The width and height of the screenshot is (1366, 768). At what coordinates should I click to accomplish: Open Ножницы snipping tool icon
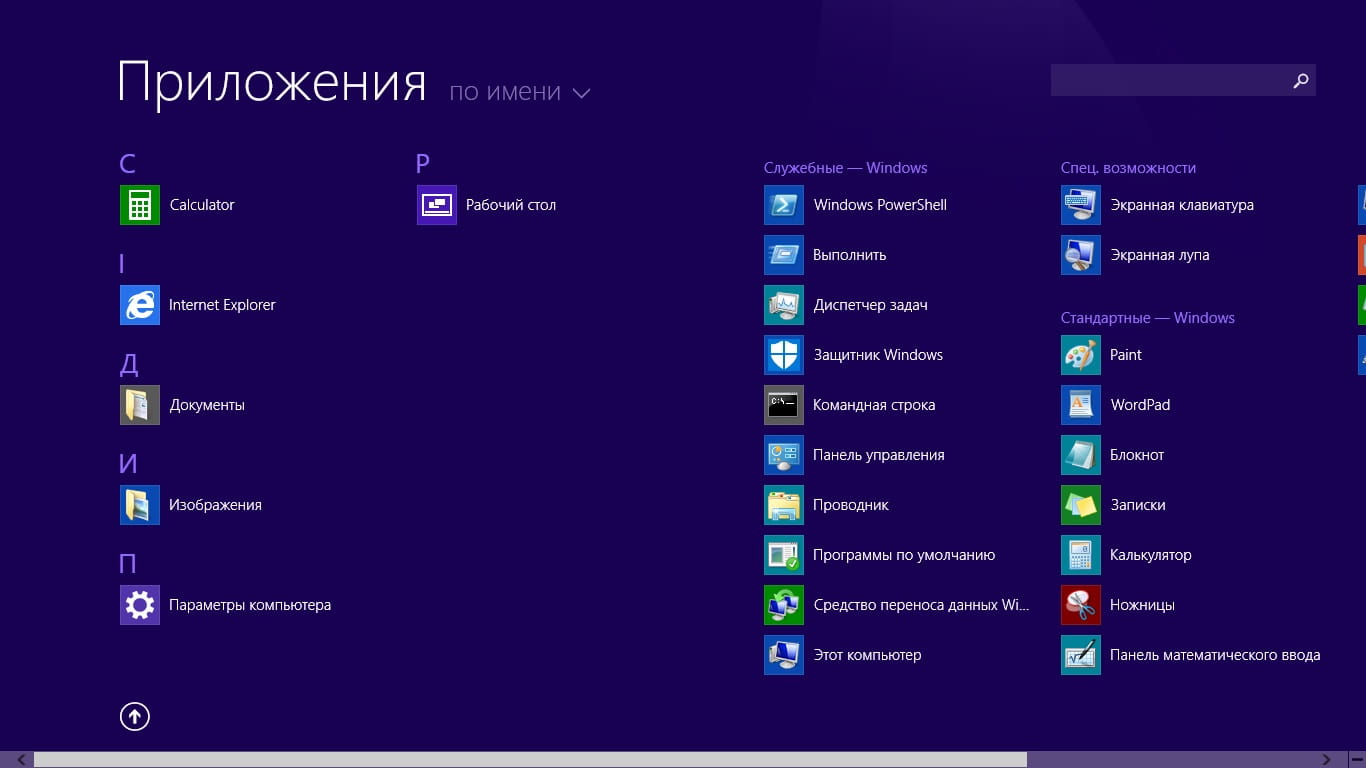[x=1081, y=605]
